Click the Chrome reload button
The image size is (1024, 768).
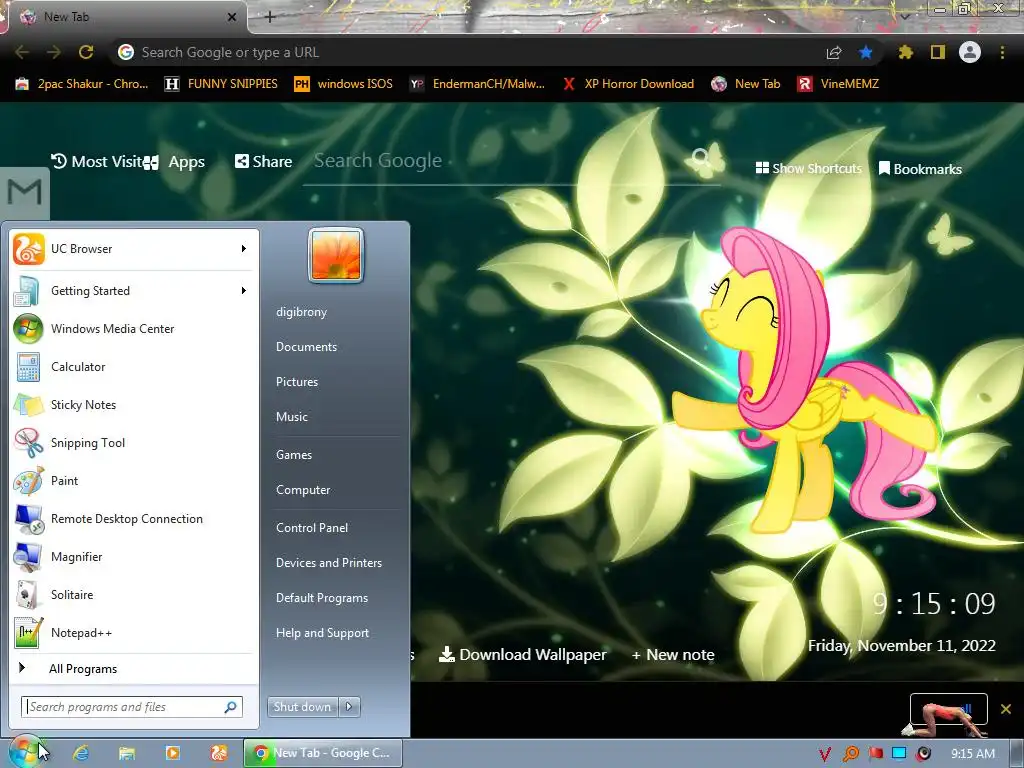86,52
